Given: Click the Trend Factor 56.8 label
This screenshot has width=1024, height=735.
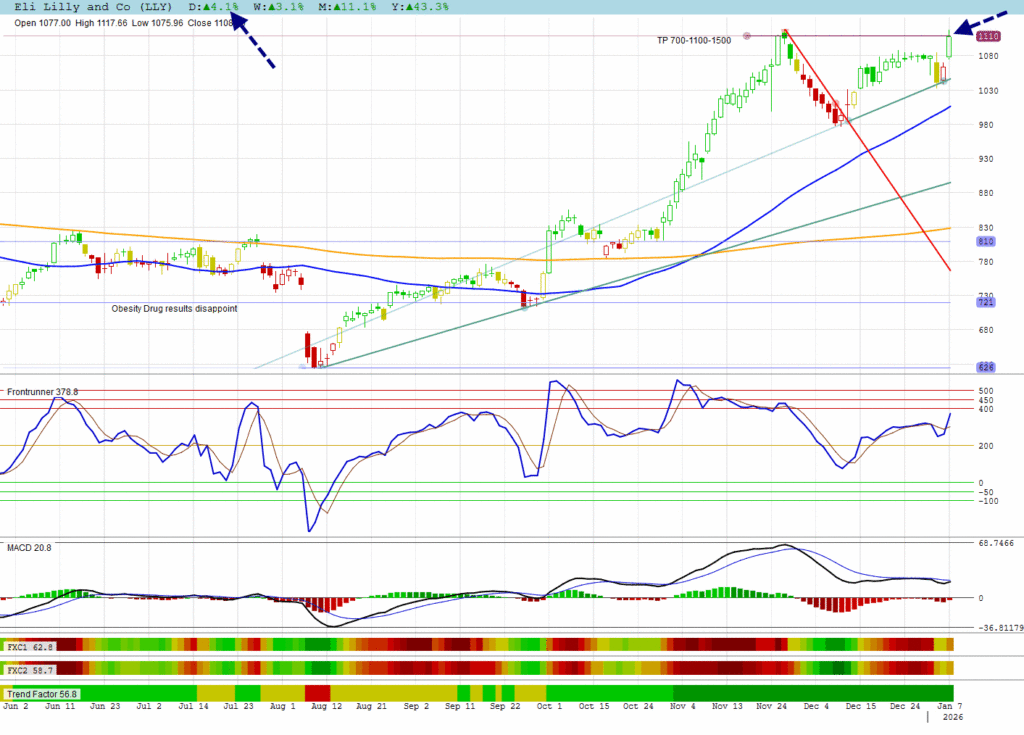Looking at the screenshot, I should [42, 693].
